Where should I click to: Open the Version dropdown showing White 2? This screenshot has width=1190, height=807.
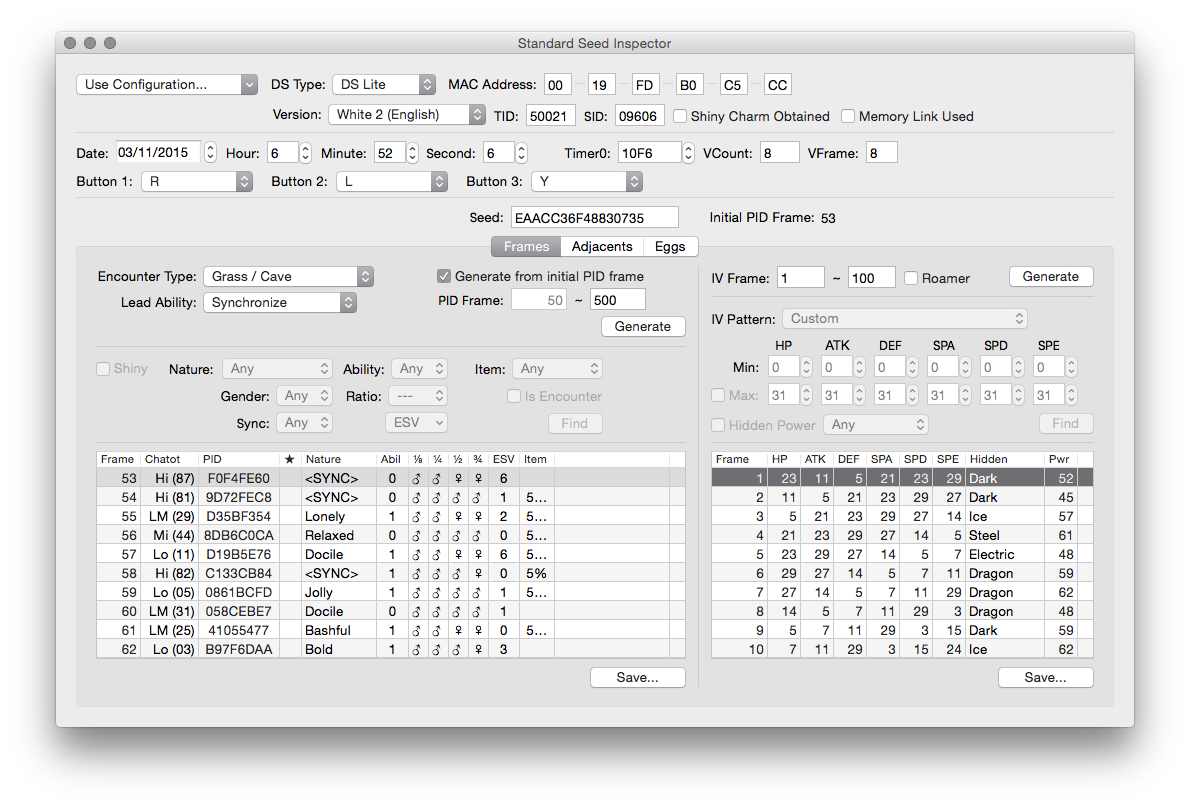(407, 115)
